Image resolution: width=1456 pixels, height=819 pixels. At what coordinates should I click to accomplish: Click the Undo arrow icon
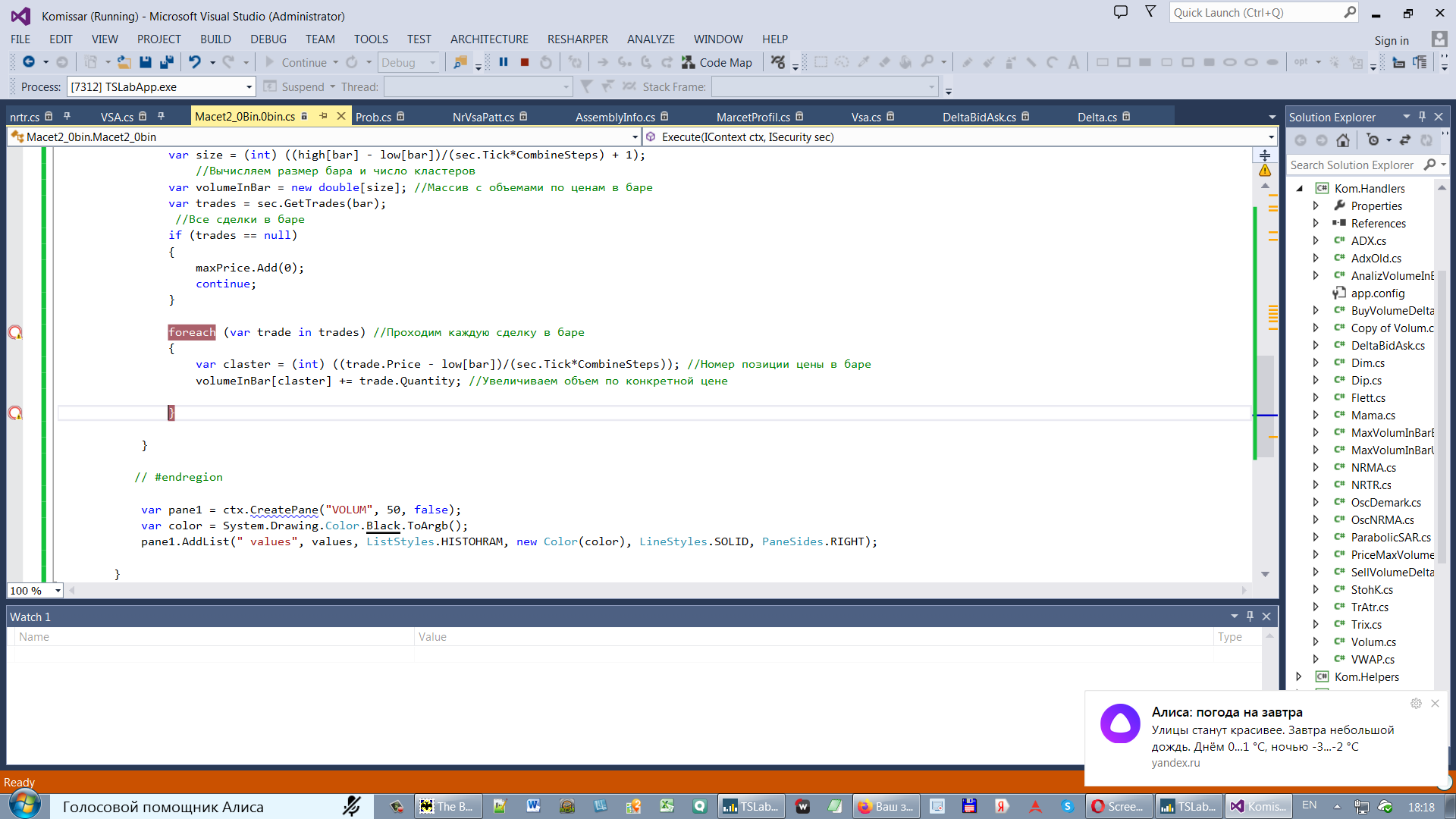click(195, 62)
